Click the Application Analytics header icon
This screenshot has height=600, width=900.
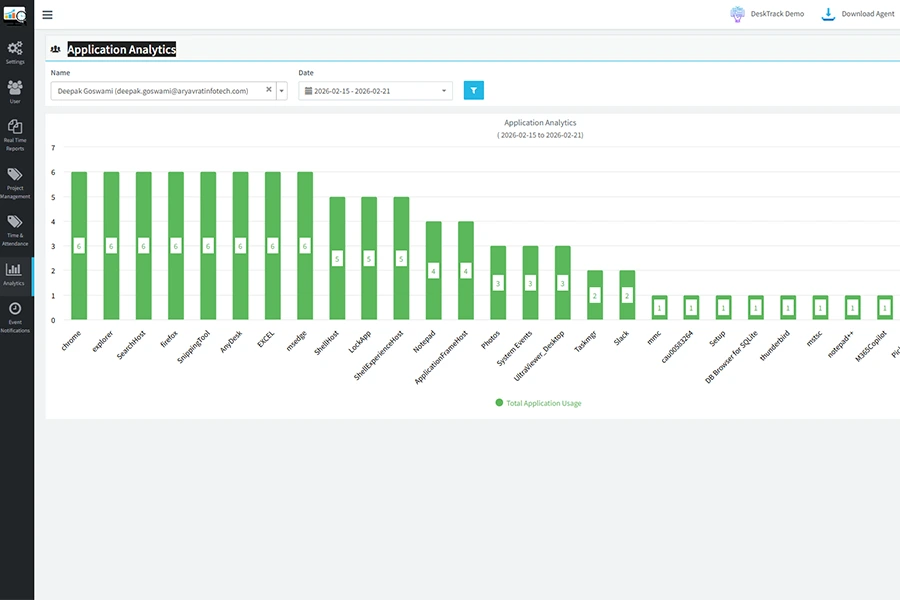click(57, 48)
